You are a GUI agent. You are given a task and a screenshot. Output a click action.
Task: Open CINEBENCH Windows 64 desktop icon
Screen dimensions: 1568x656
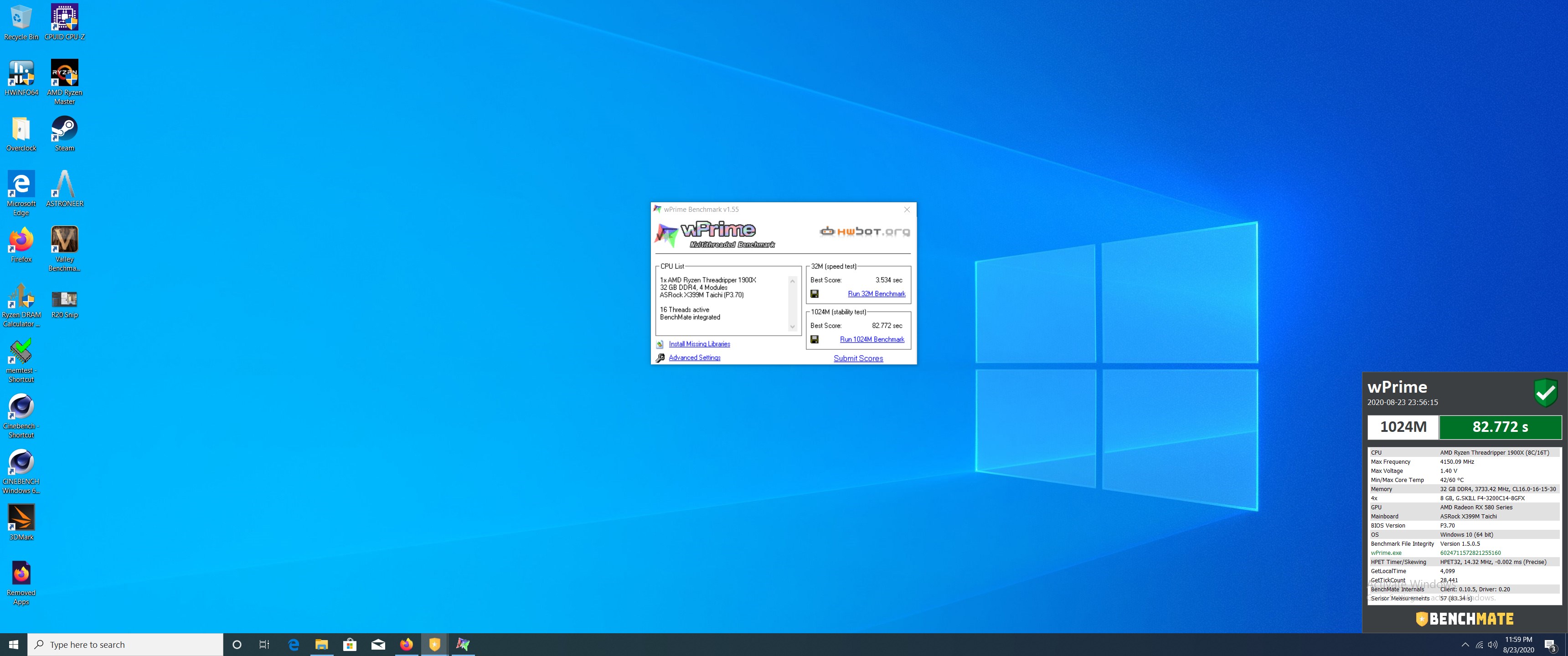[21, 471]
